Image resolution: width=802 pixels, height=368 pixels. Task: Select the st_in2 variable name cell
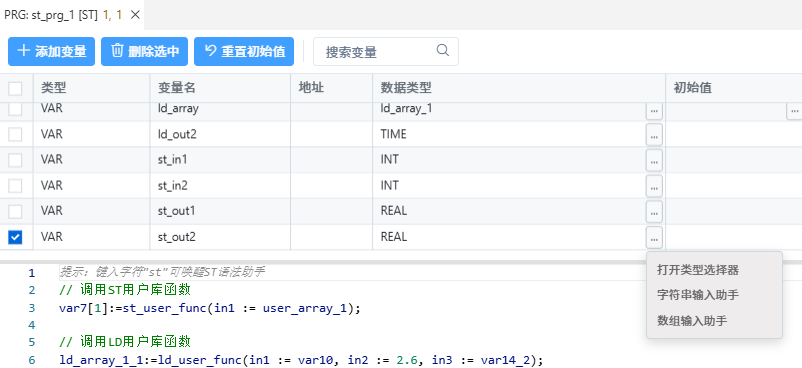(220, 185)
